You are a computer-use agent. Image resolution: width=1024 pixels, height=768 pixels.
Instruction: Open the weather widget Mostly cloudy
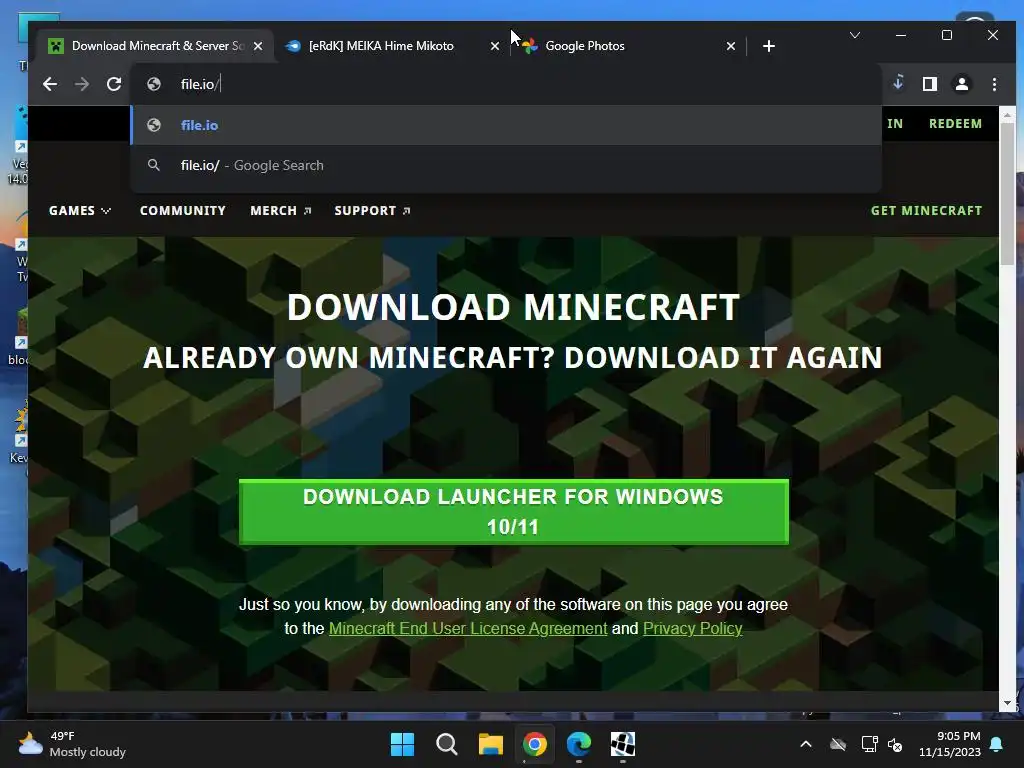pos(72,744)
